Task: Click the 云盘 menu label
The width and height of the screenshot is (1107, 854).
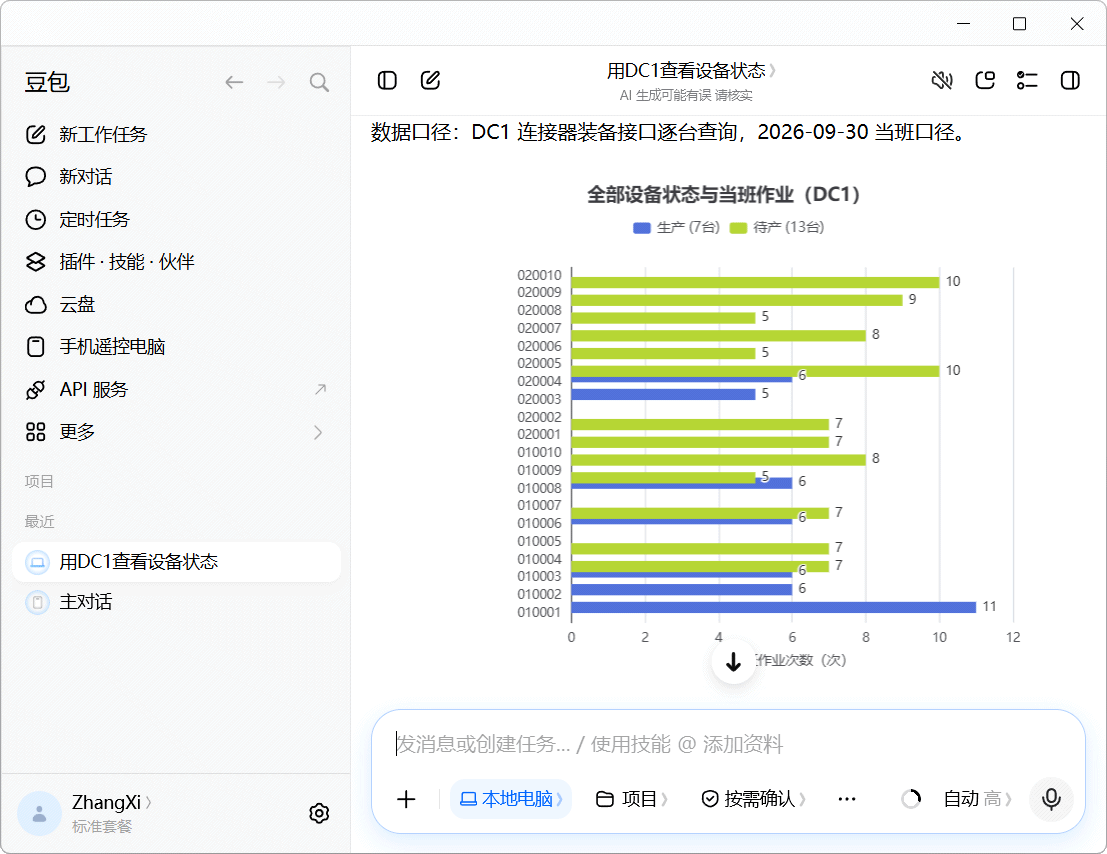Action: (x=77, y=304)
